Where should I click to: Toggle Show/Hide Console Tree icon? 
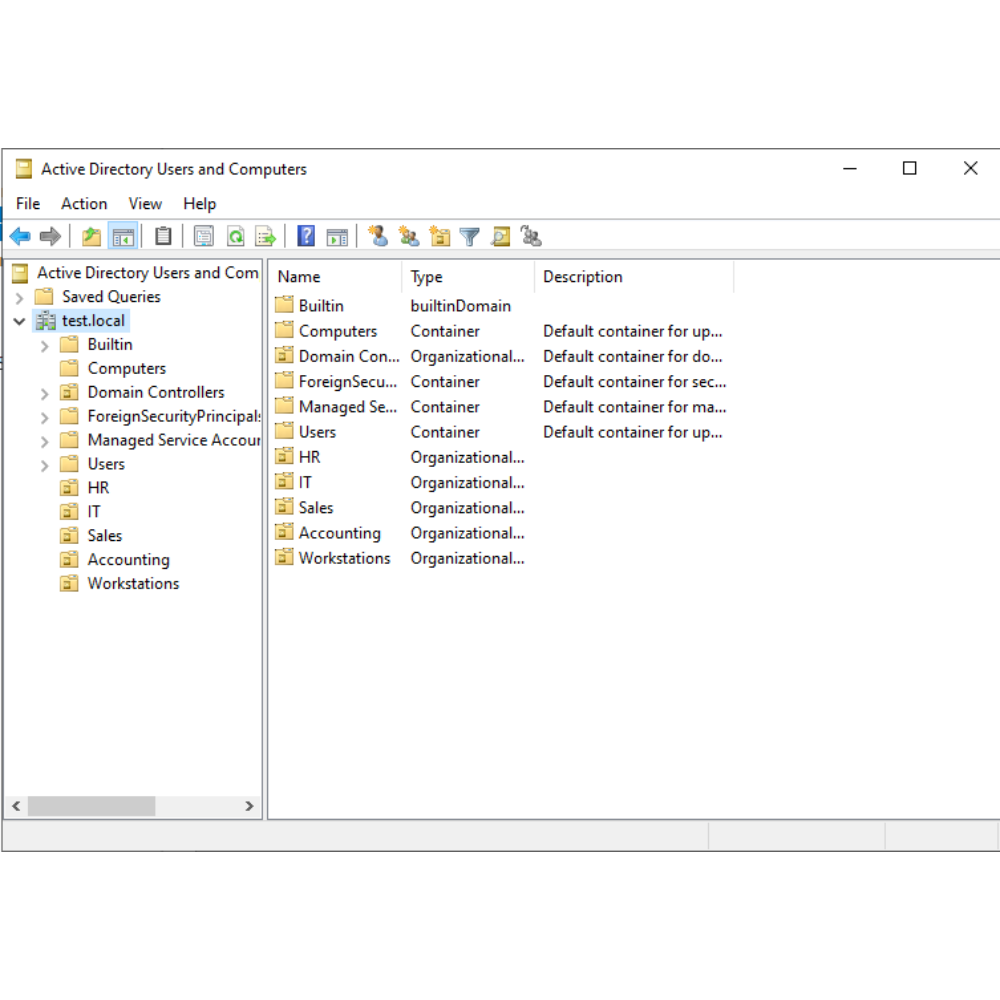[x=123, y=237]
